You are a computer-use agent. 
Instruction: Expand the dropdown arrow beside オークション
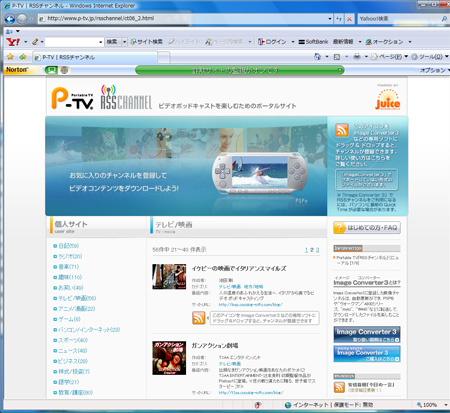tap(410, 42)
